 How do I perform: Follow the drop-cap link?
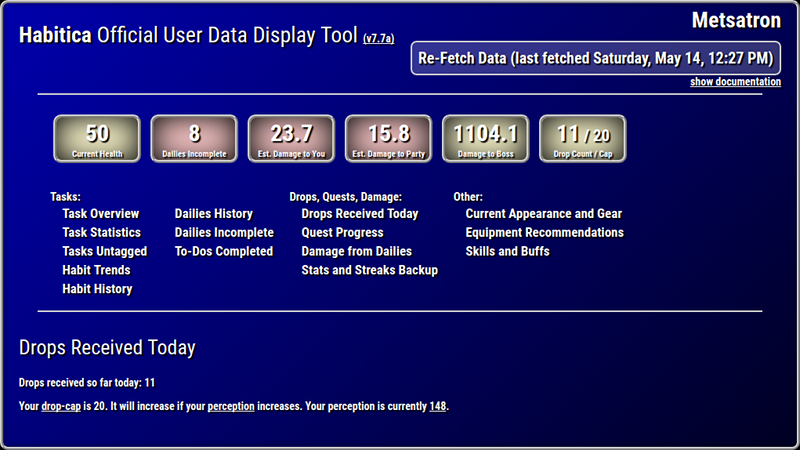click(x=61, y=407)
